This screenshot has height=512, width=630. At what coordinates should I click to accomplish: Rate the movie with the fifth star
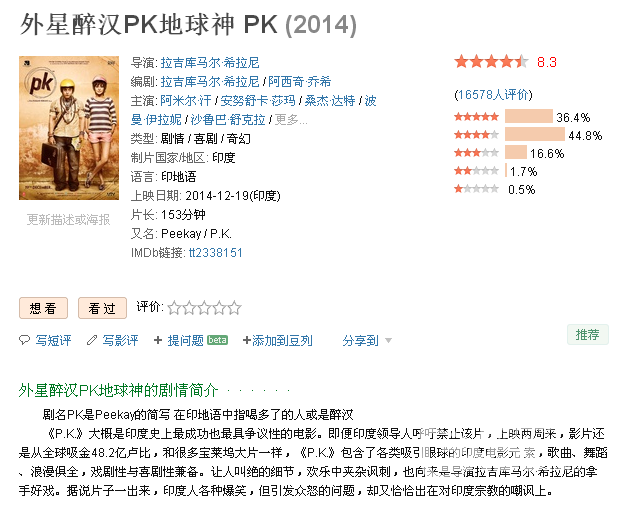click(x=235, y=308)
